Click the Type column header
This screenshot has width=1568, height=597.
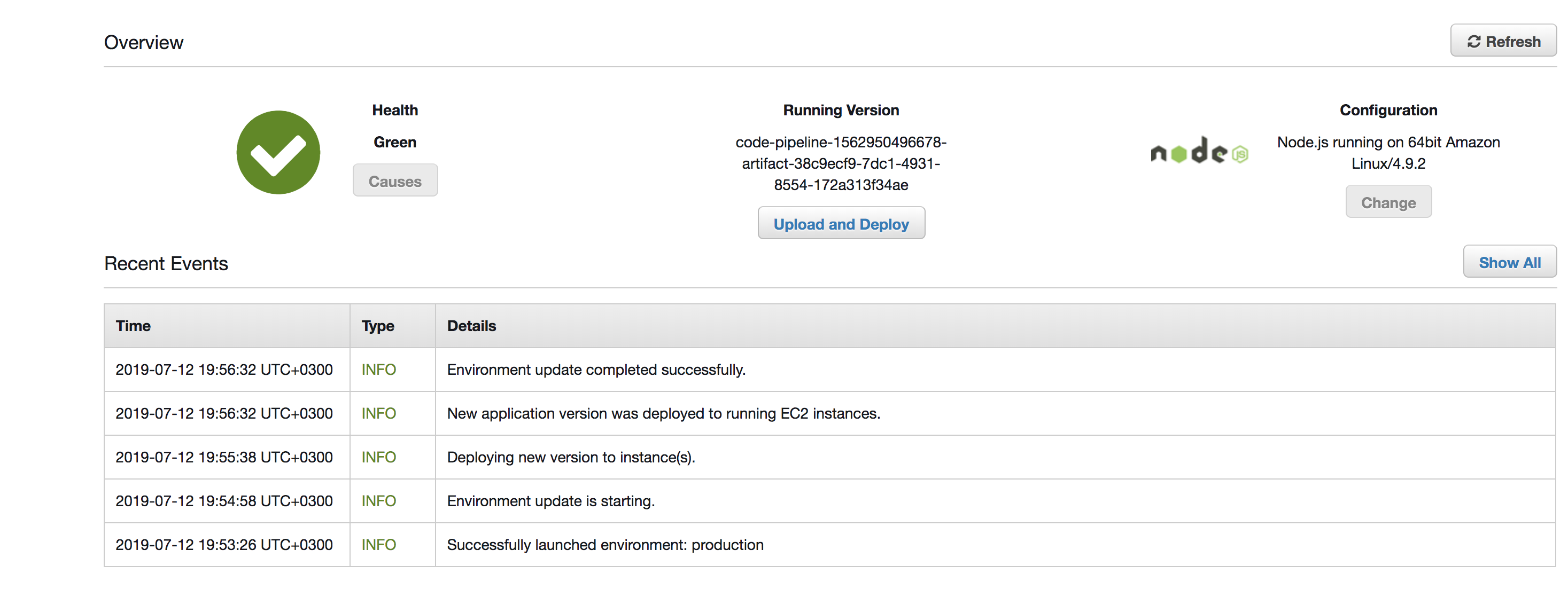point(377,325)
